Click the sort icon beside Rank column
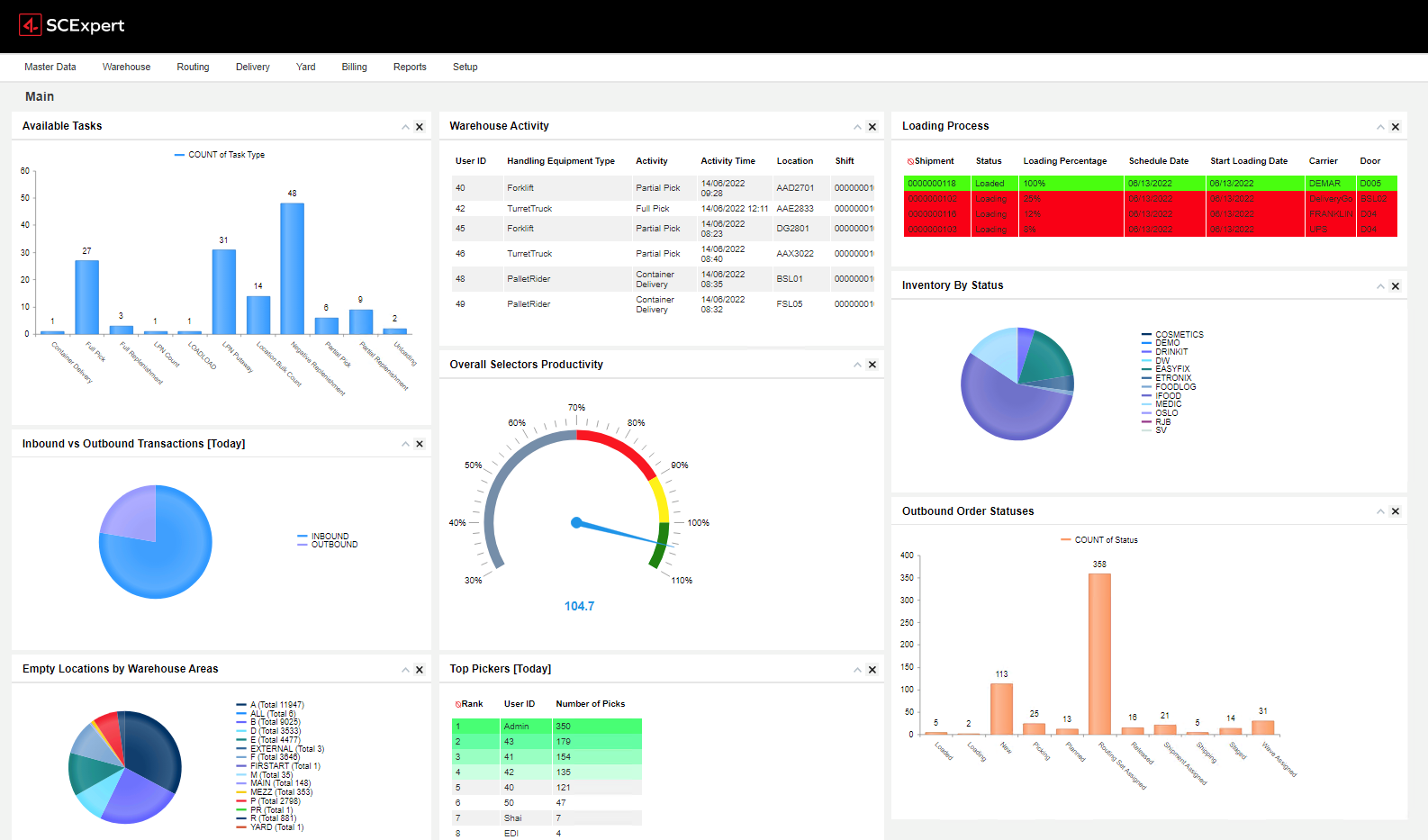 (457, 705)
